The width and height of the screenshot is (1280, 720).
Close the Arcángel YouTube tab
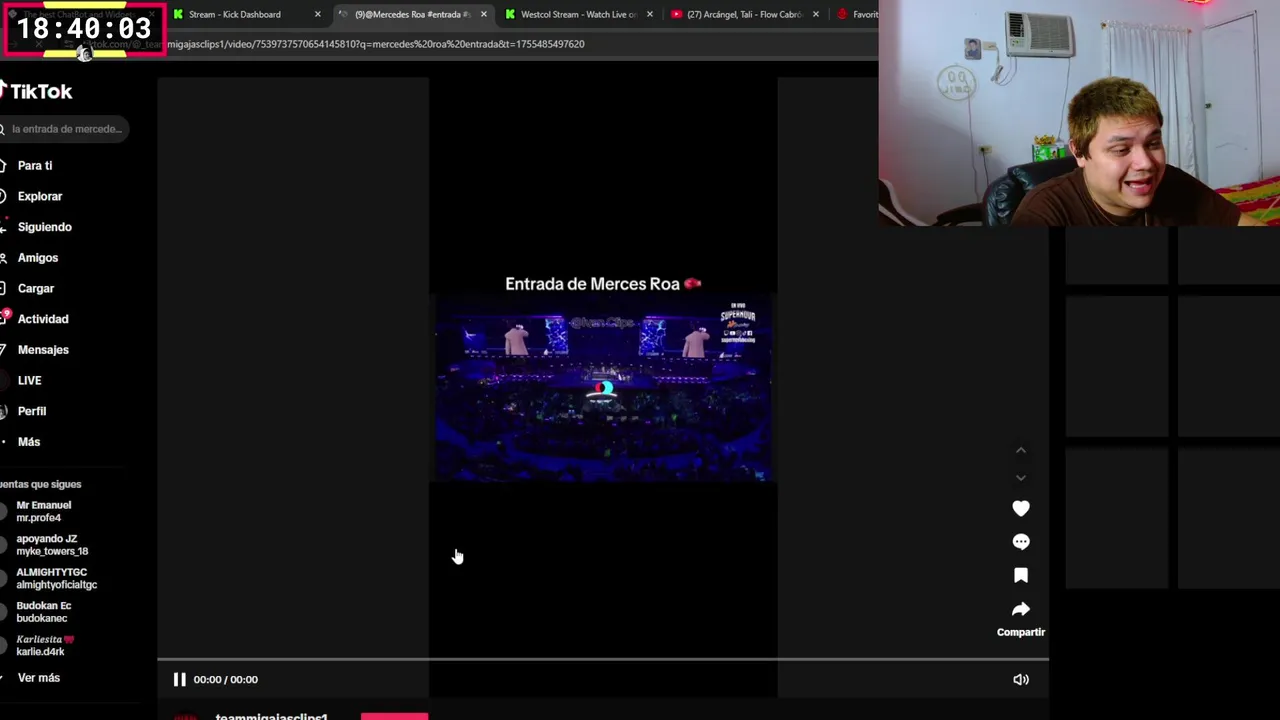point(815,14)
